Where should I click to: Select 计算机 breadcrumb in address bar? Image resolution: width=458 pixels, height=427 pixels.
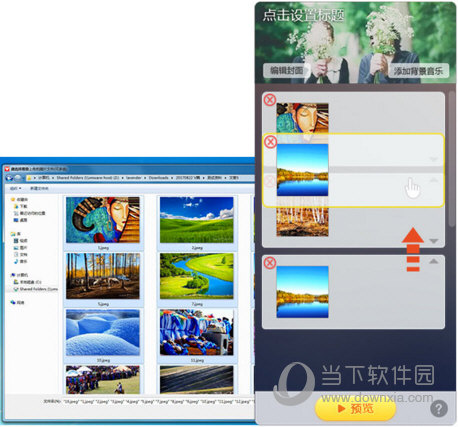pos(44,178)
